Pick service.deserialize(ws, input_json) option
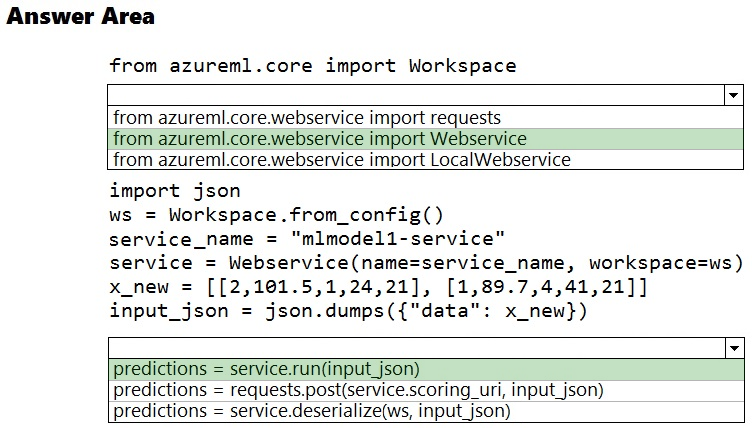752x429 pixels. [x=426, y=411]
